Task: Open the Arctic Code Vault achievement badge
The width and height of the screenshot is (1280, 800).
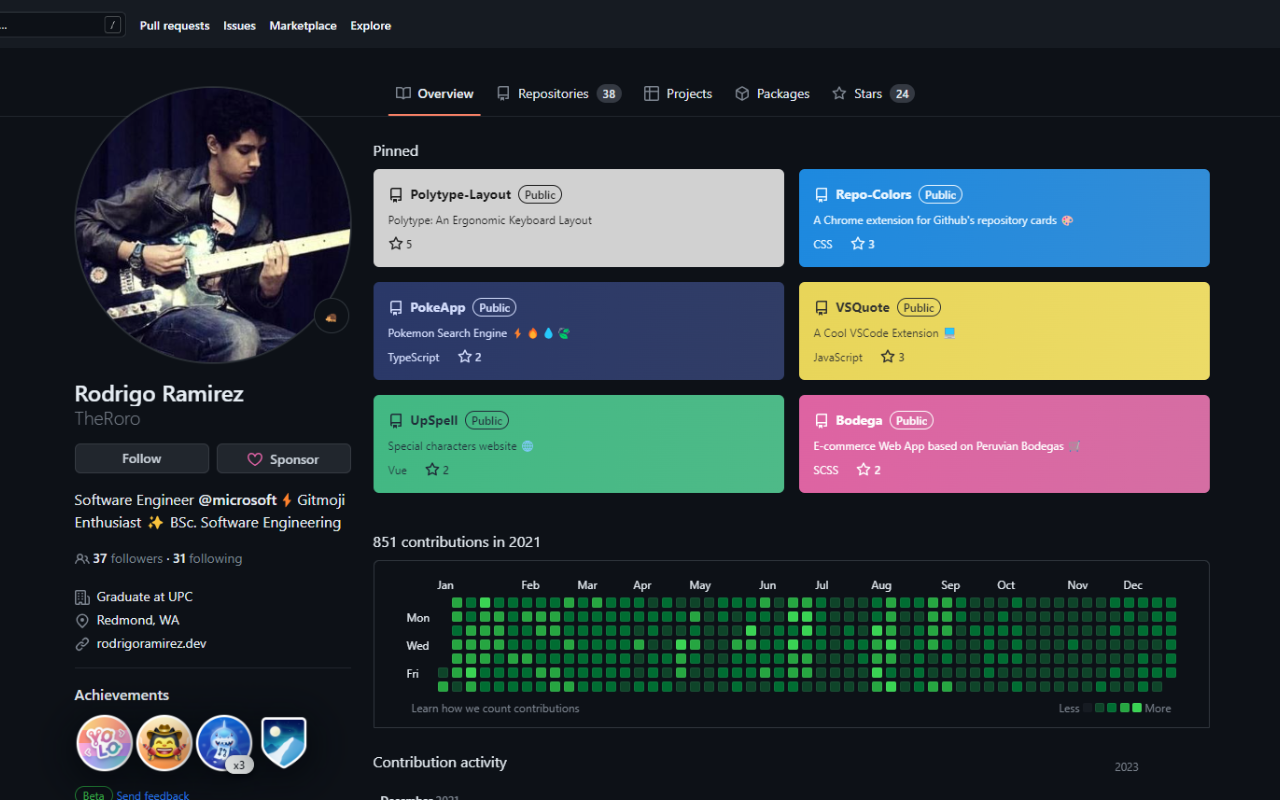Action: click(x=284, y=743)
